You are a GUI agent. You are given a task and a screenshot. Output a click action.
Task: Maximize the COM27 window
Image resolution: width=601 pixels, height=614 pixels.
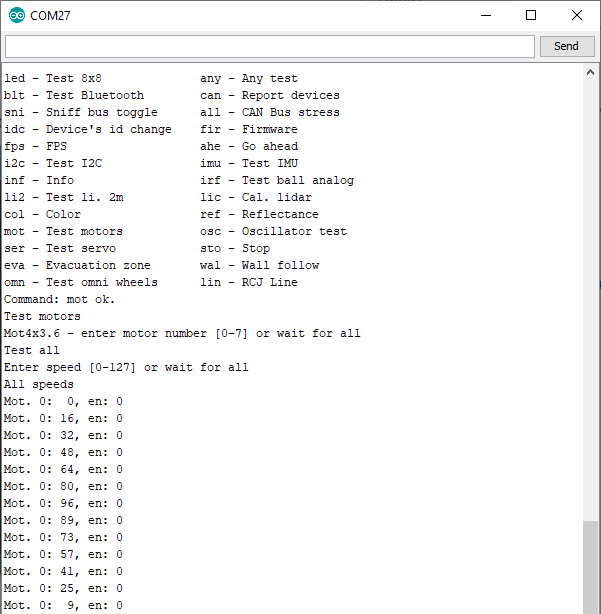click(x=531, y=16)
